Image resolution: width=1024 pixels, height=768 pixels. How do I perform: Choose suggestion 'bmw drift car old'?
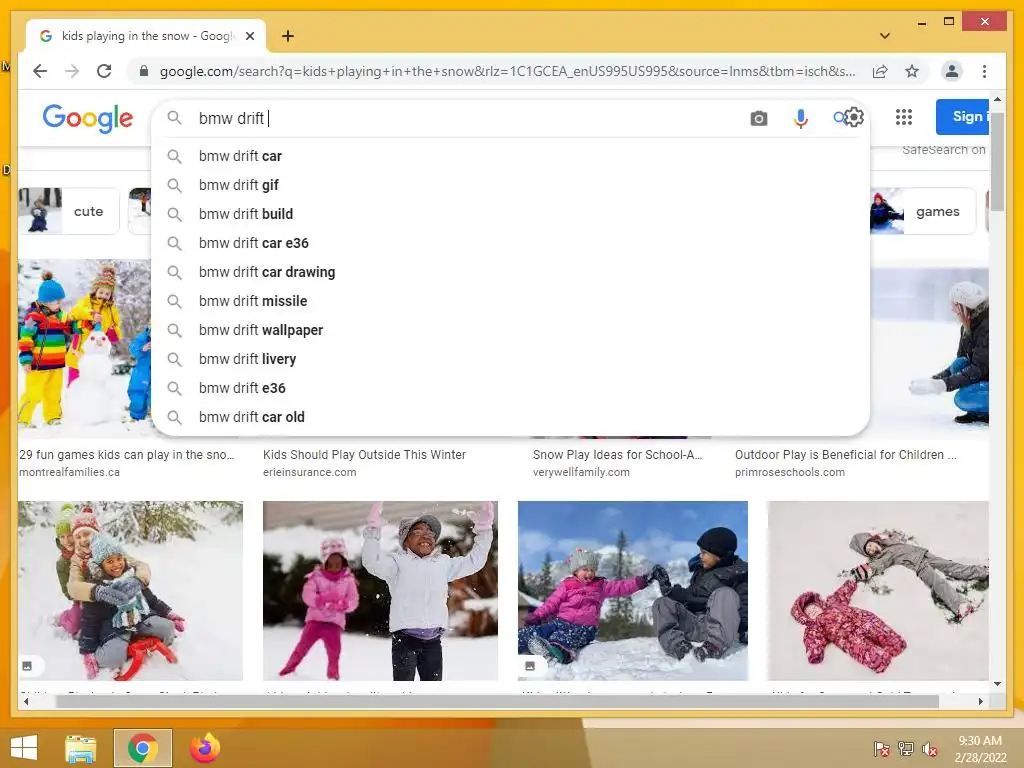(510, 417)
